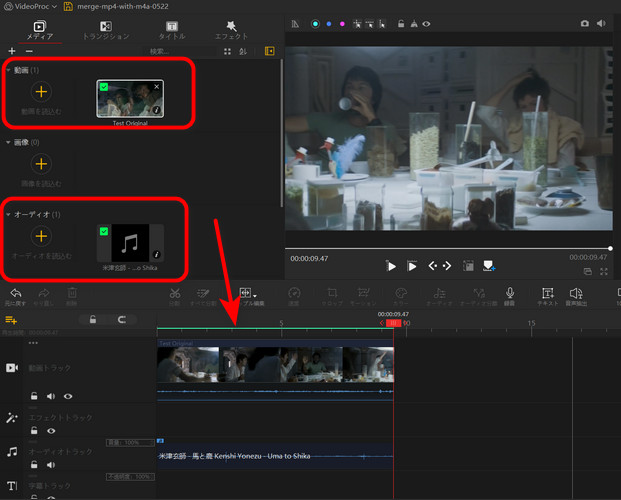This screenshot has height=500, width=621.
Task: Toggle the yellow media panel layout icon
Action: point(270,51)
